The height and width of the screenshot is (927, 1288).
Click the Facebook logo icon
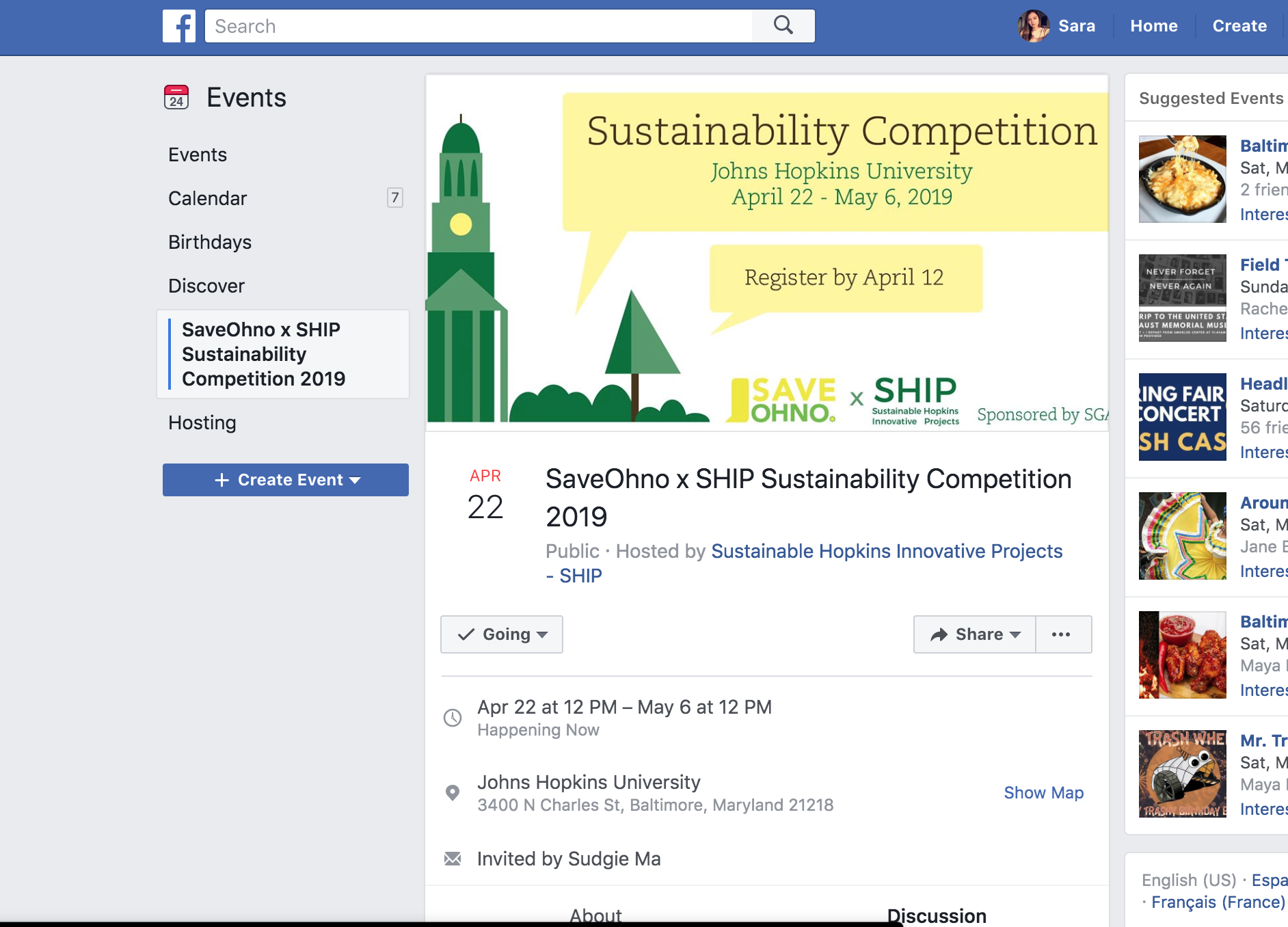coord(179,26)
